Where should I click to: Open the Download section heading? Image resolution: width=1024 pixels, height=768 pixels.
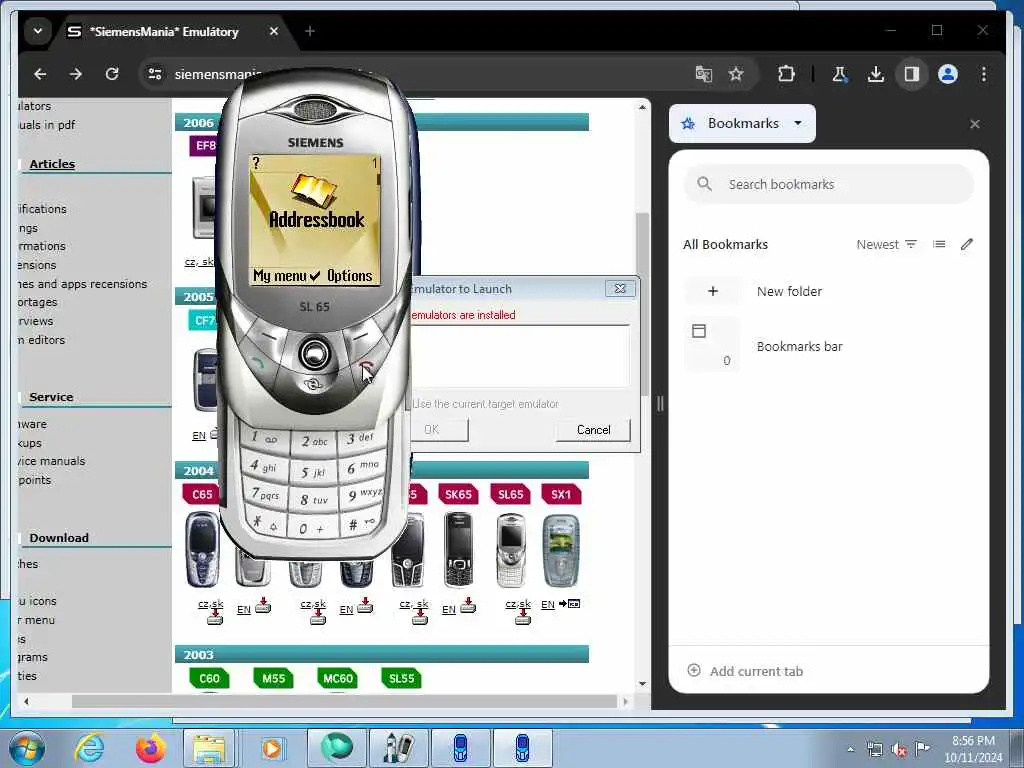[59, 538]
